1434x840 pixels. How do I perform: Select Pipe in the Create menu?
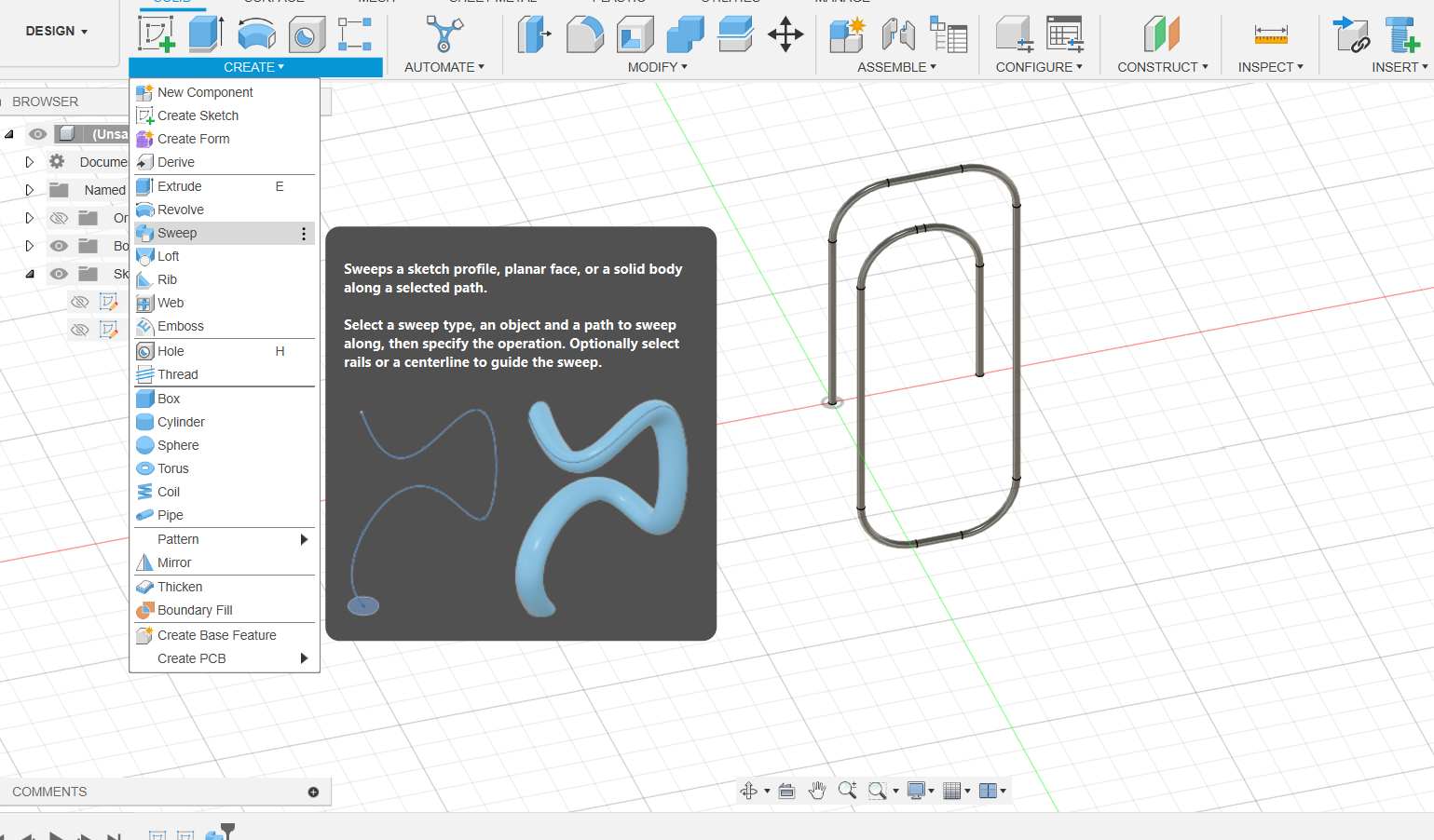point(225,515)
